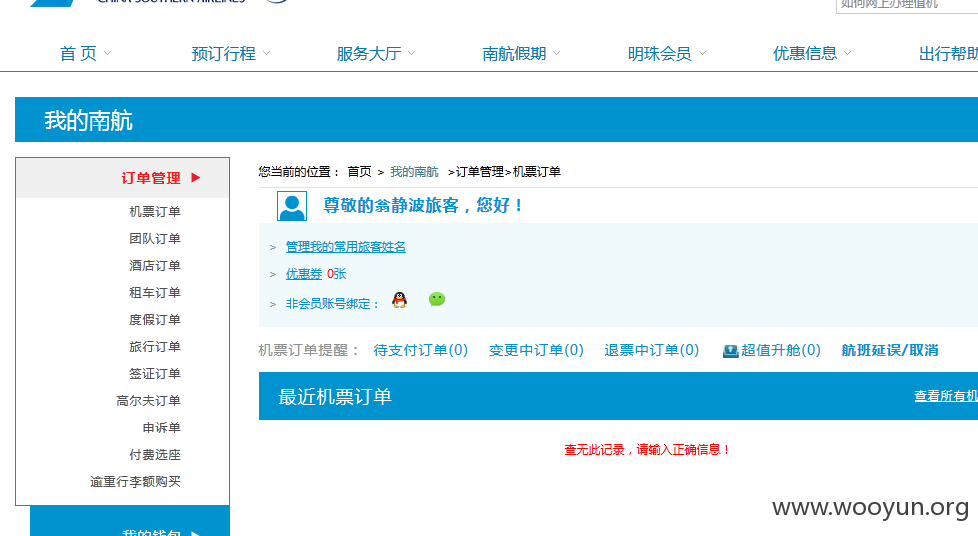Screen dimensions: 978x536
Task: Select 订单管理 sidebar section header
Action: pyautogui.click(x=123, y=178)
